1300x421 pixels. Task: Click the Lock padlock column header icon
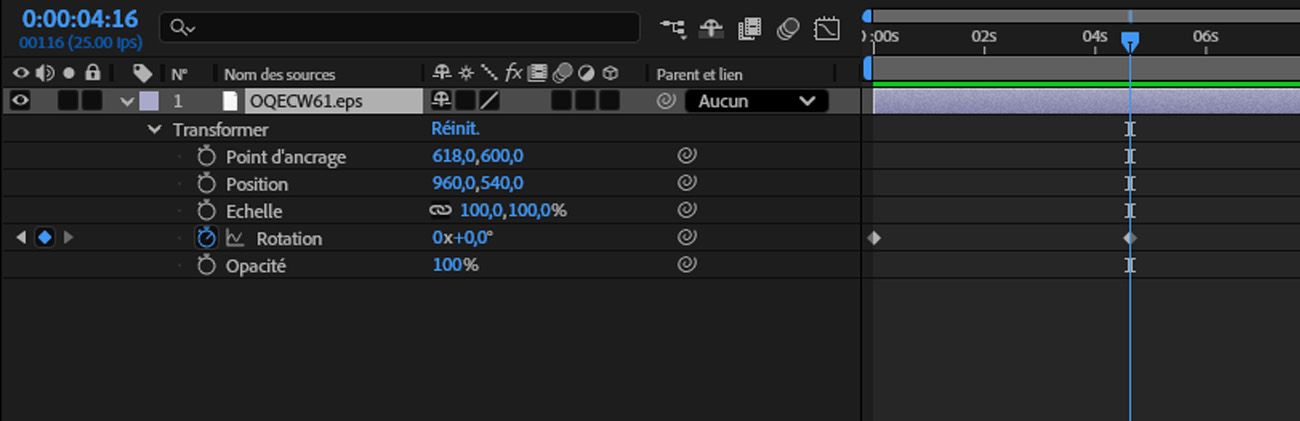[x=93, y=73]
